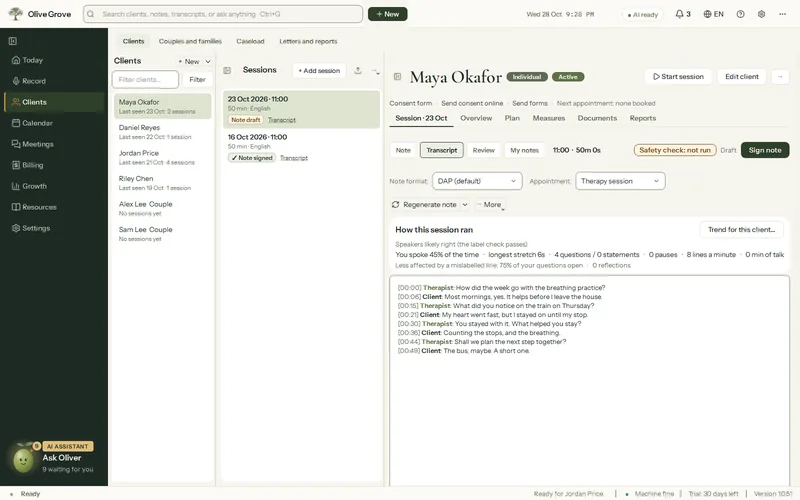Viewport: 800px width, 500px height.
Task: Click Edit client button
Action: tap(742, 77)
